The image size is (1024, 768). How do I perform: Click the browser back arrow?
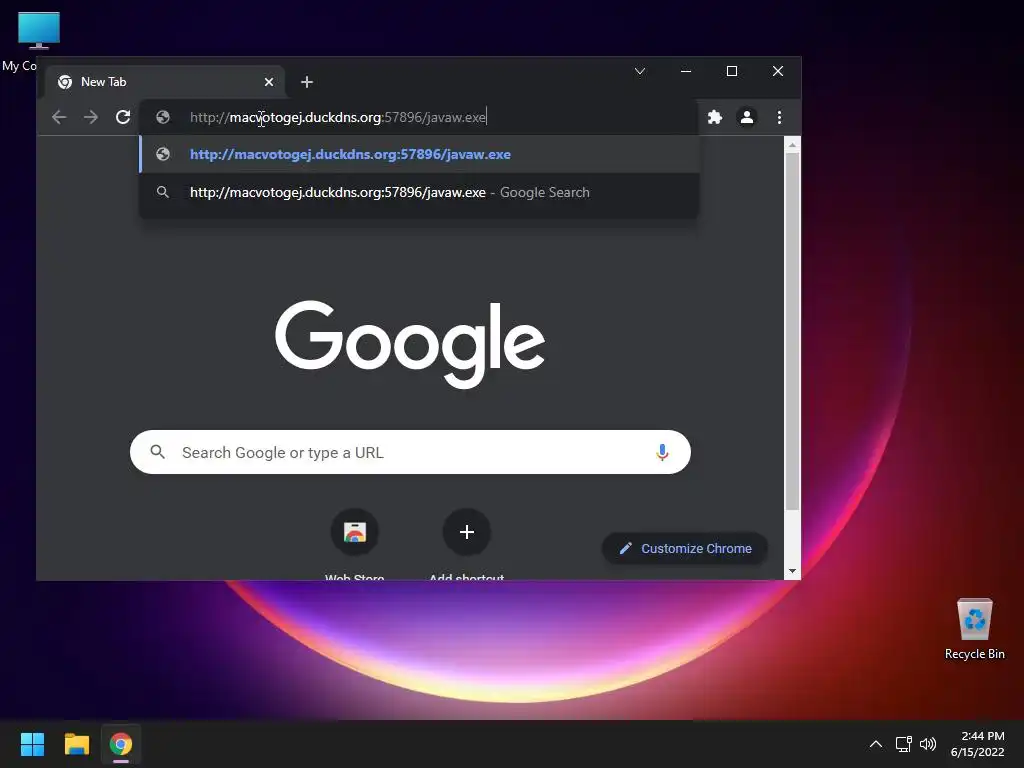coord(59,117)
